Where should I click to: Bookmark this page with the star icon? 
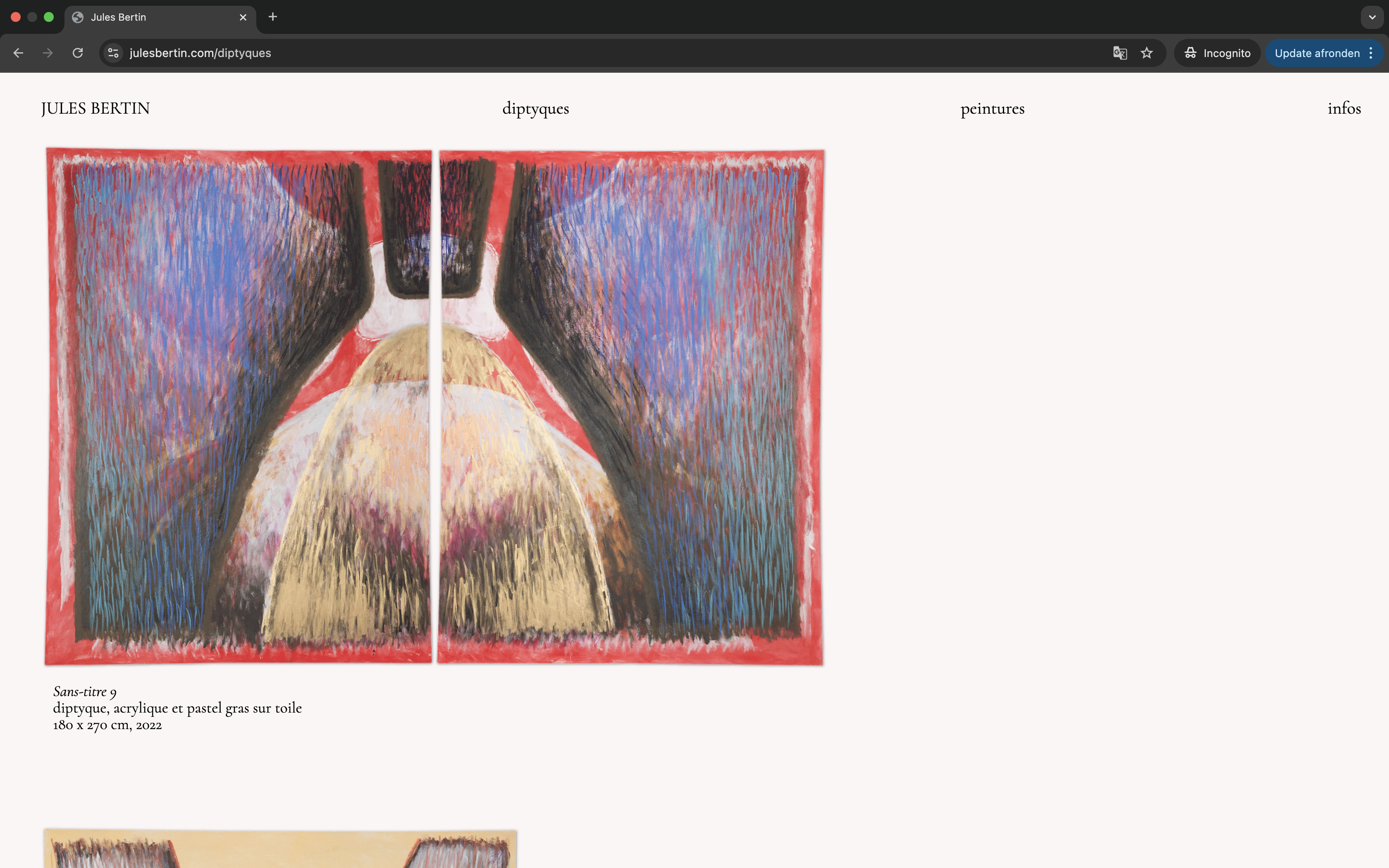1147,53
